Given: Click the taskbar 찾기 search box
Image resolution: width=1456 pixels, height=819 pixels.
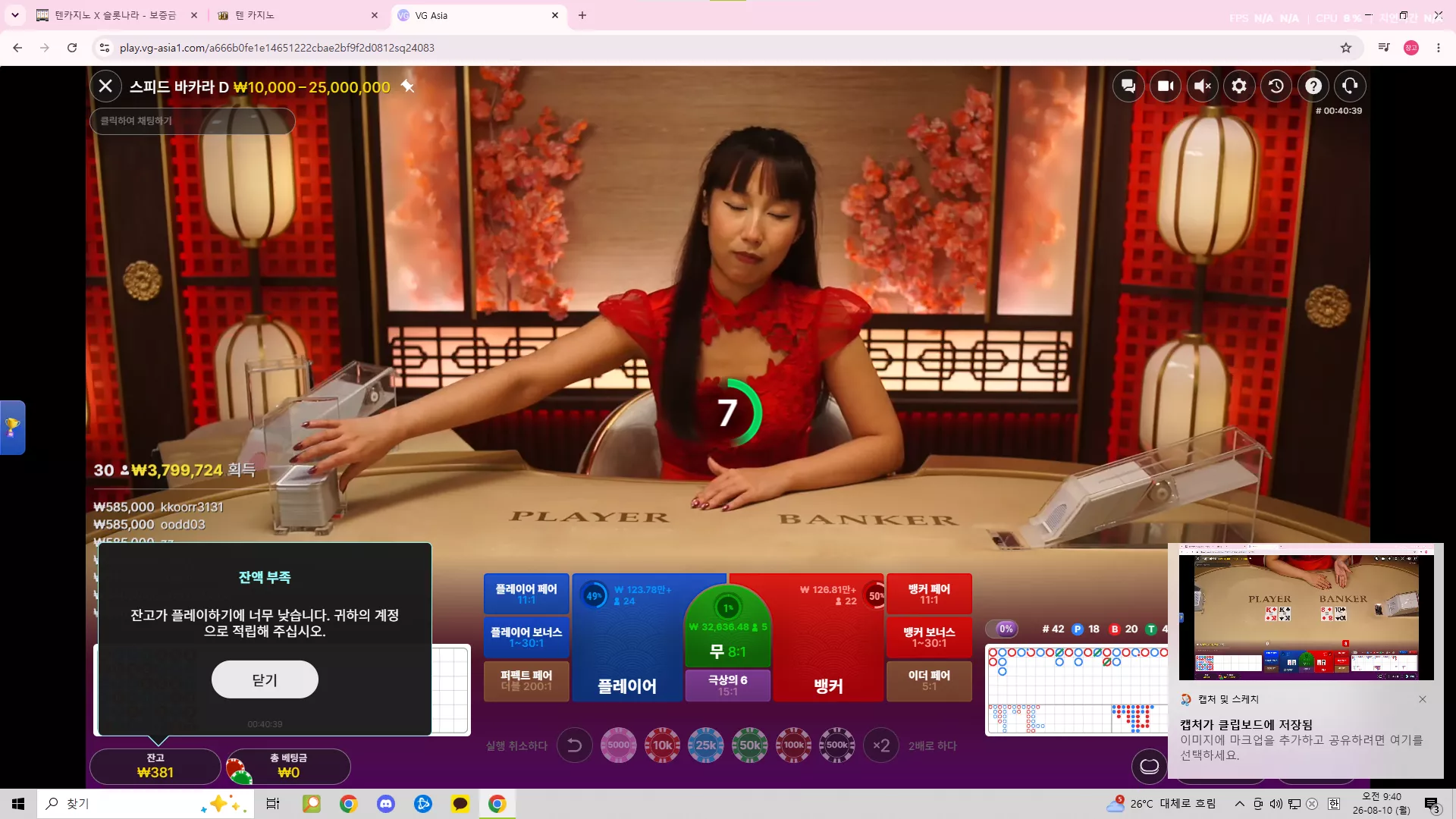Looking at the screenshot, I should pyautogui.click(x=144, y=804).
